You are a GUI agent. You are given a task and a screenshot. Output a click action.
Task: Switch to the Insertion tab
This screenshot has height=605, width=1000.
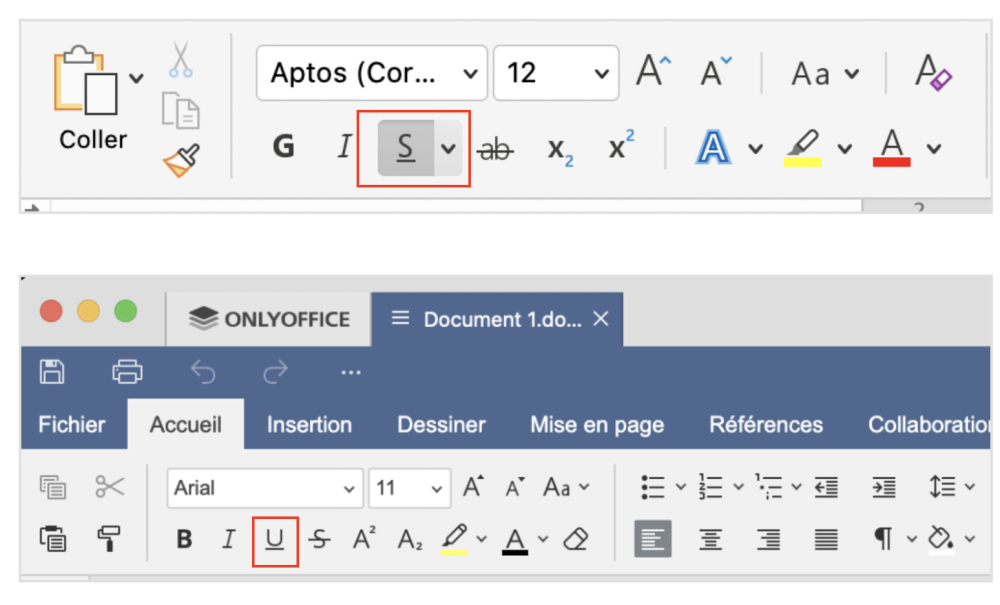pos(309,424)
